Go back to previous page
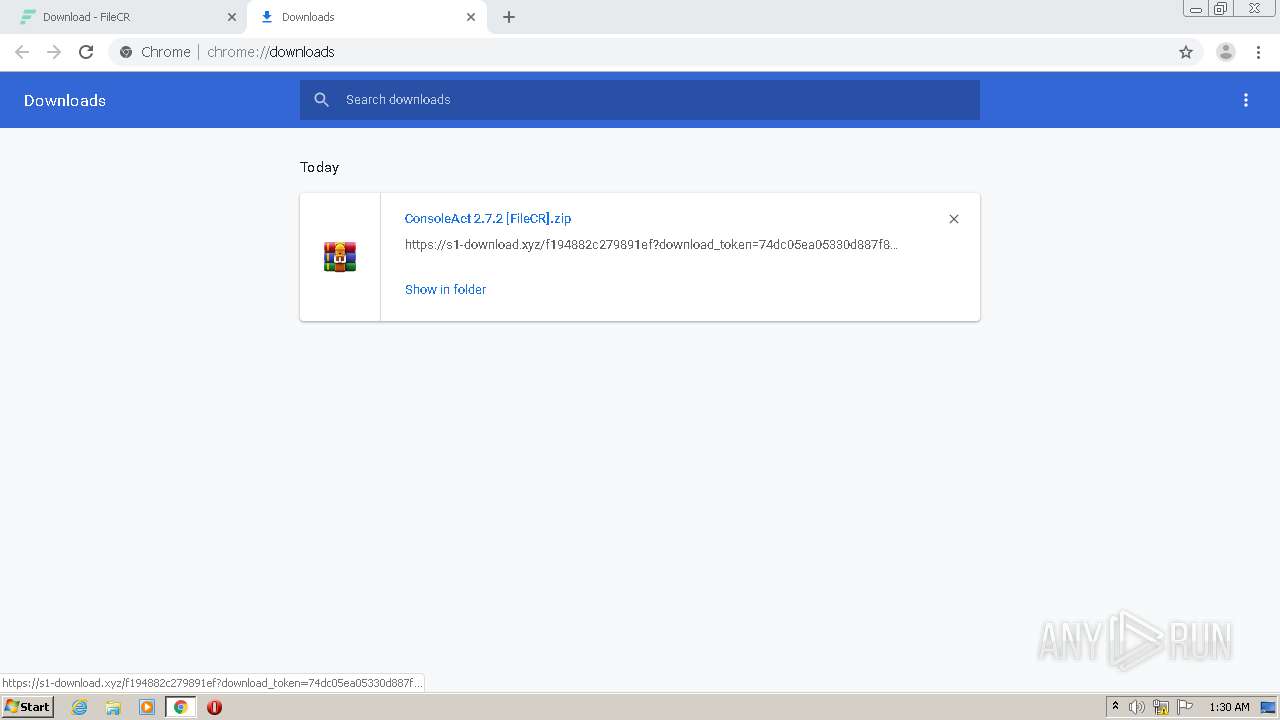 [x=22, y=52]
